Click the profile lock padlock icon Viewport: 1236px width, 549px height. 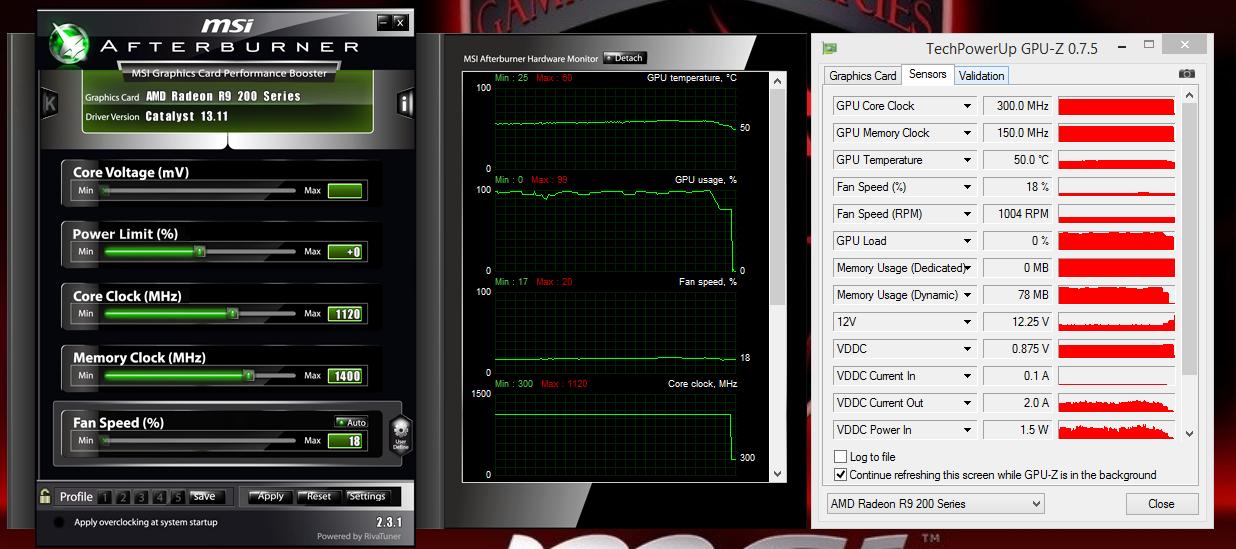click(x=45, y=495)
